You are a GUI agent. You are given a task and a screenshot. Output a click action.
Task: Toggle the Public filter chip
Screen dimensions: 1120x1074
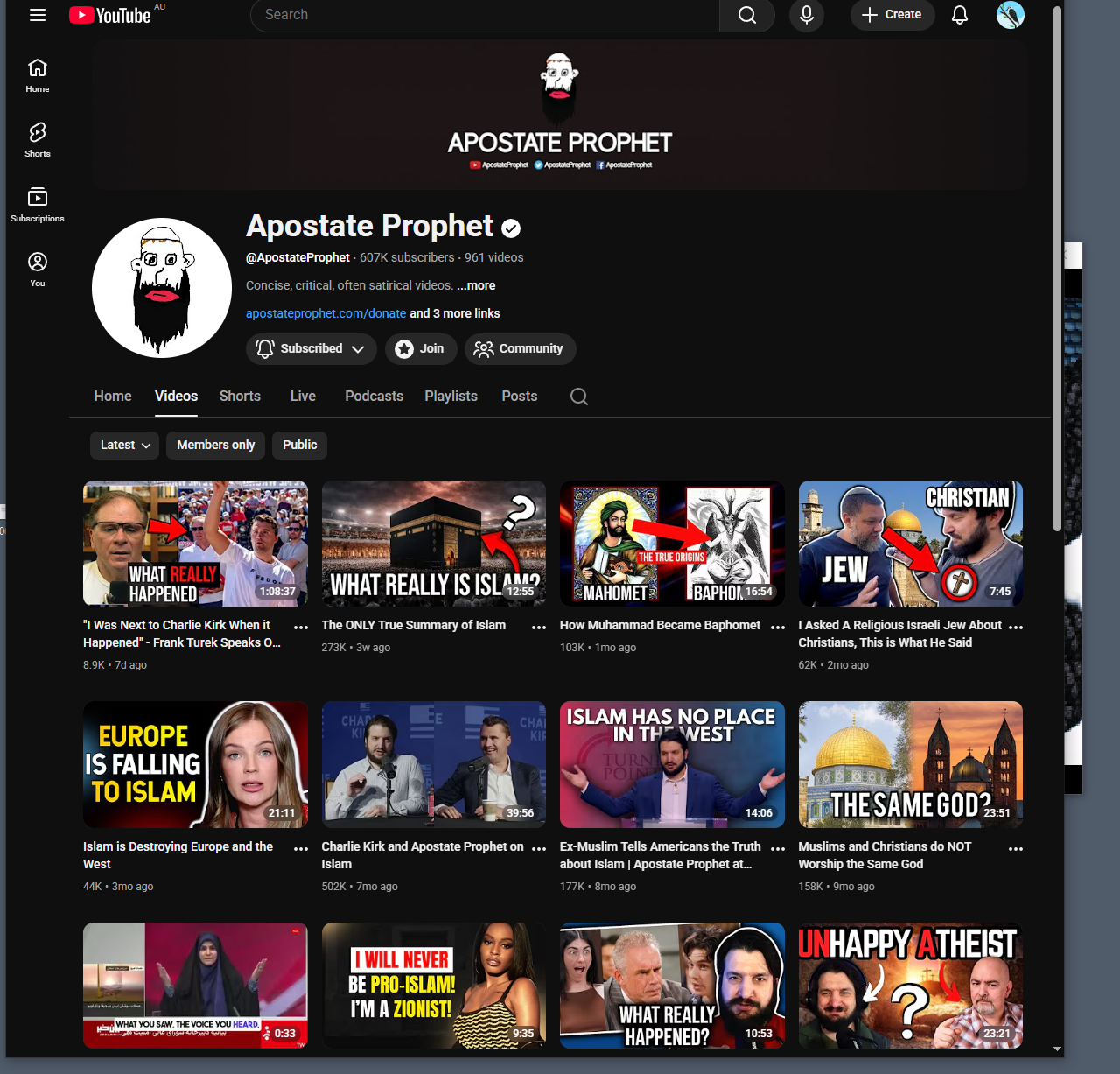[299, 445]
